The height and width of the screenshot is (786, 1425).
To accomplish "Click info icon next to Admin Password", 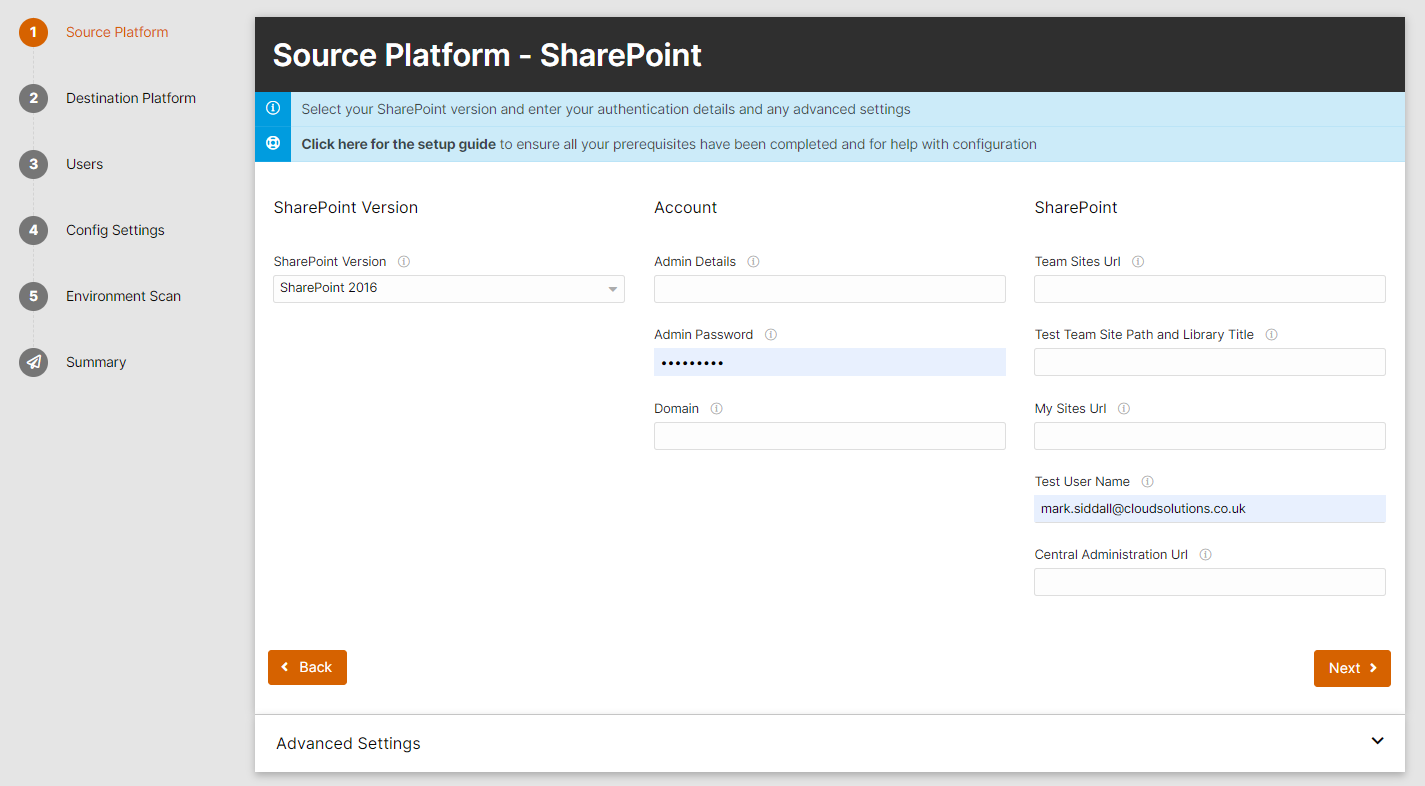I will (771, 335).
